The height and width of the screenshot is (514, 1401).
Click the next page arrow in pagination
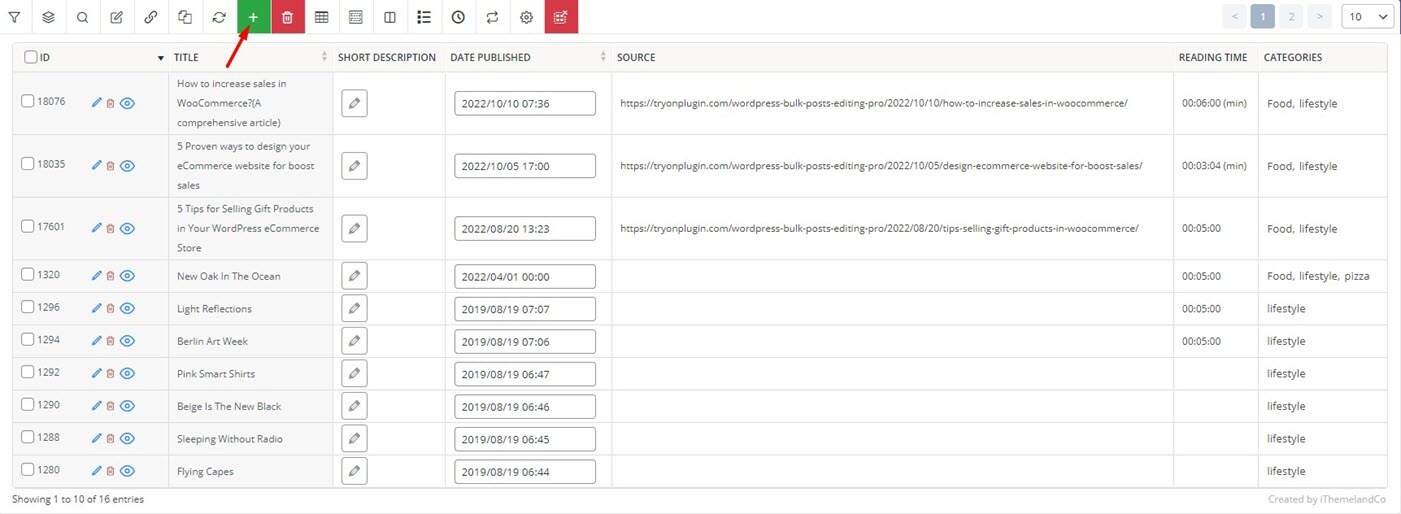(x=1320, y=17)
